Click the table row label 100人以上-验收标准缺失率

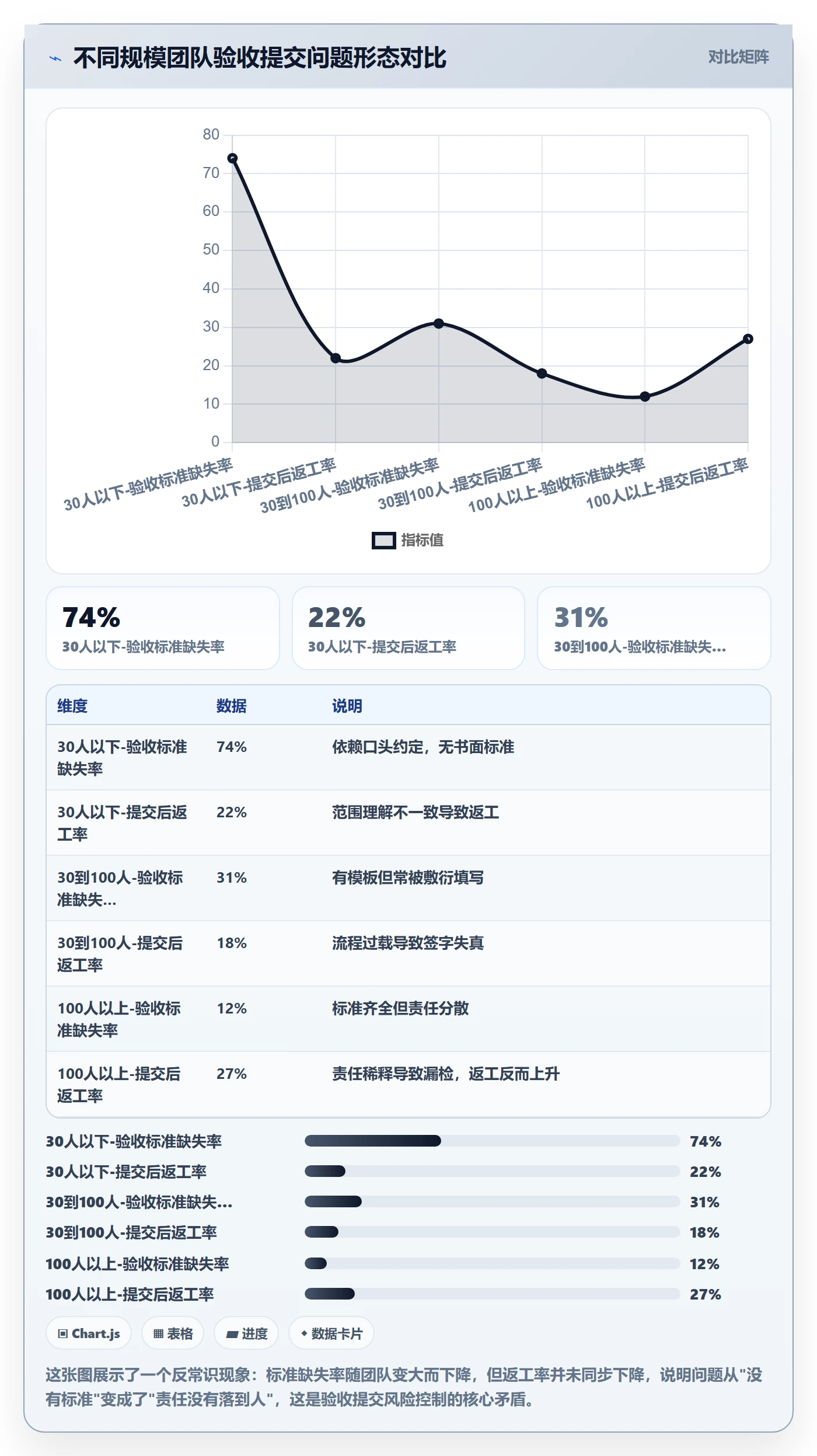119,1019
